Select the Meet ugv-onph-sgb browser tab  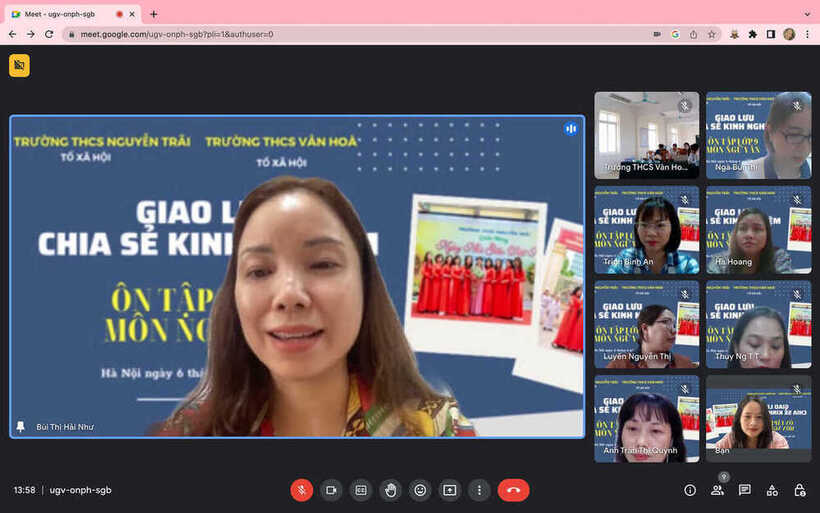point(65,14)
